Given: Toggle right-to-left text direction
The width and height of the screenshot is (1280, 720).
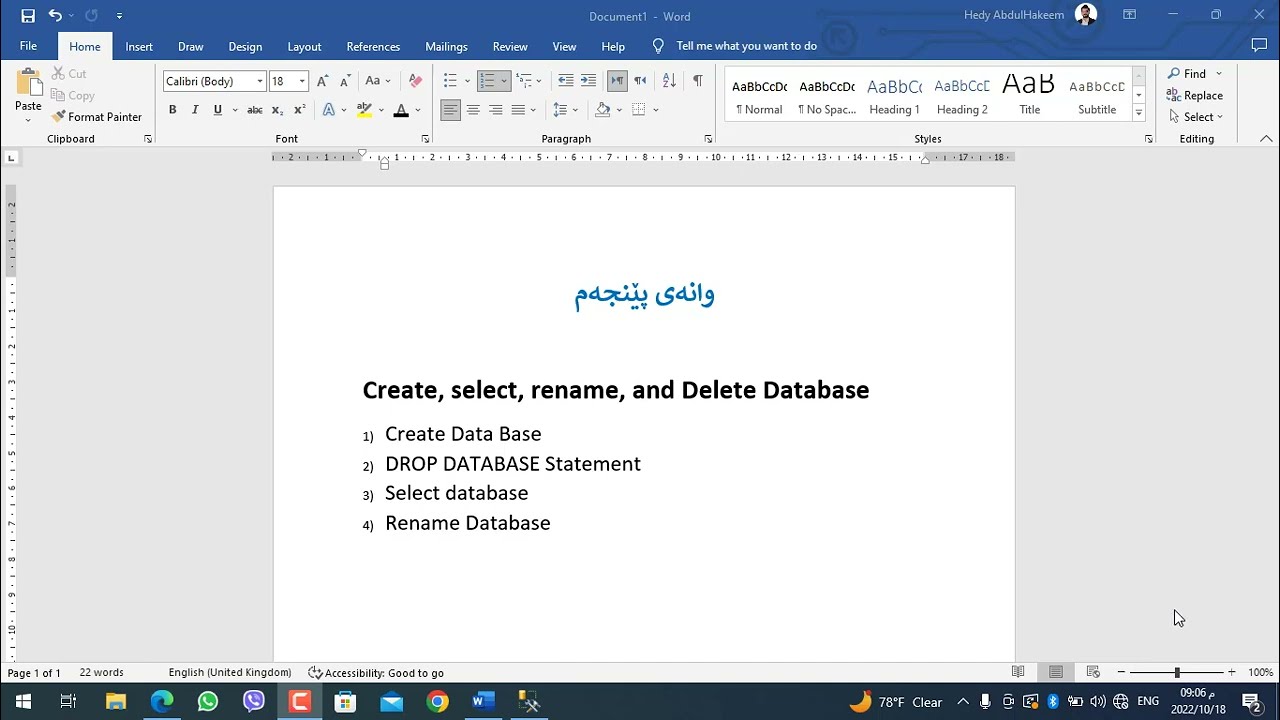Looking at the screenshot, I should (640, 81).
